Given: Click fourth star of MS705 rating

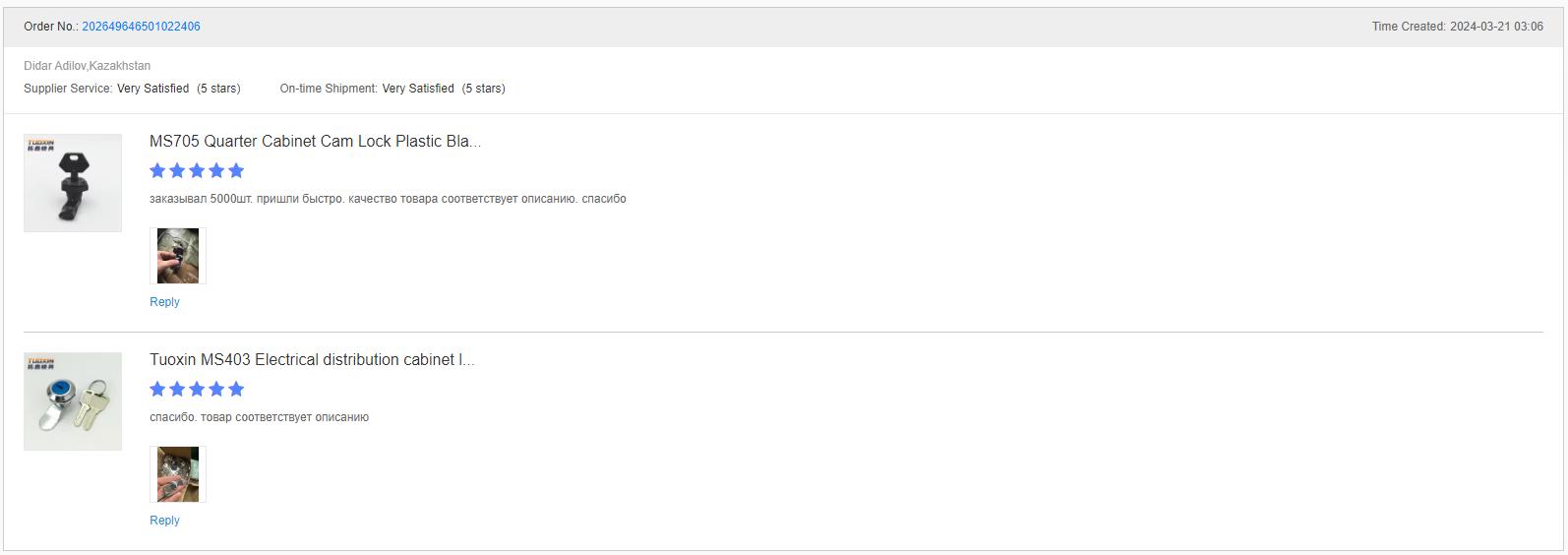Looking at the screenshot, I should pos(216,170).
